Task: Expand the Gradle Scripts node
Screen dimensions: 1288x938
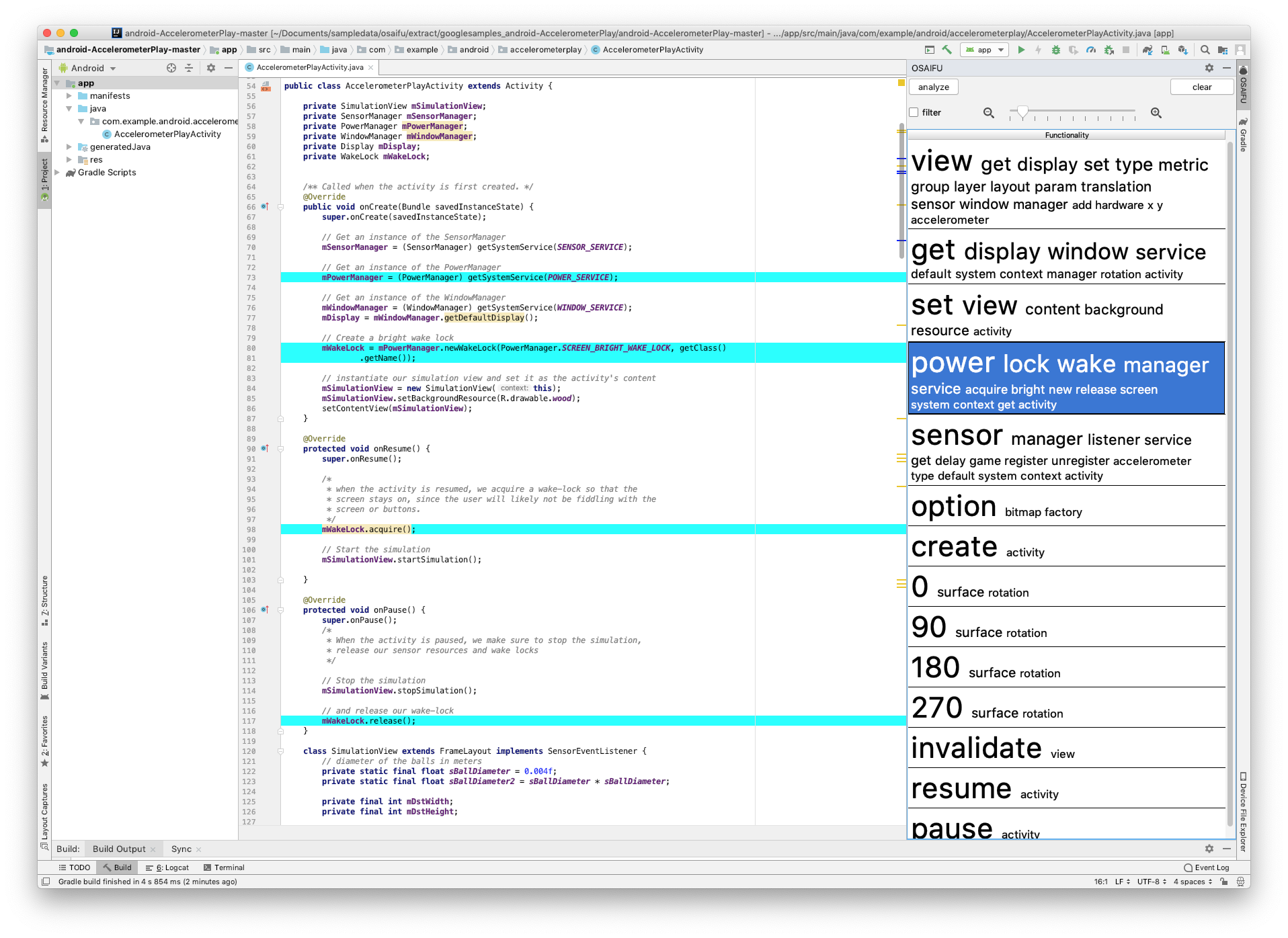Action: (57, 173)
